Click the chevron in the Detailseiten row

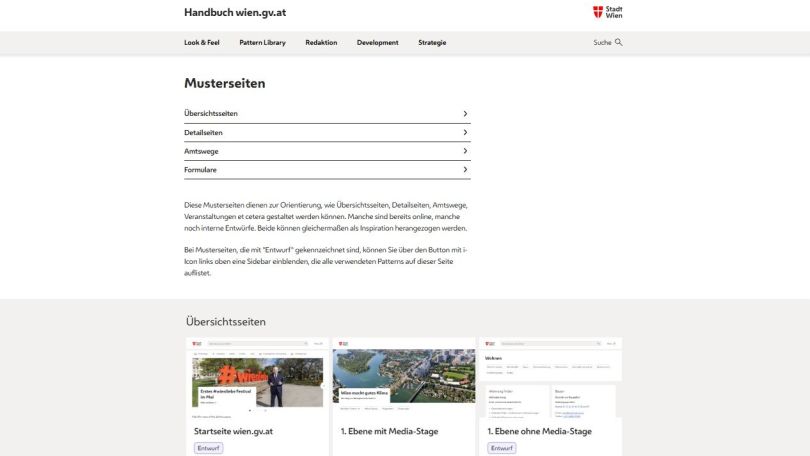click(x=465, y=133)
